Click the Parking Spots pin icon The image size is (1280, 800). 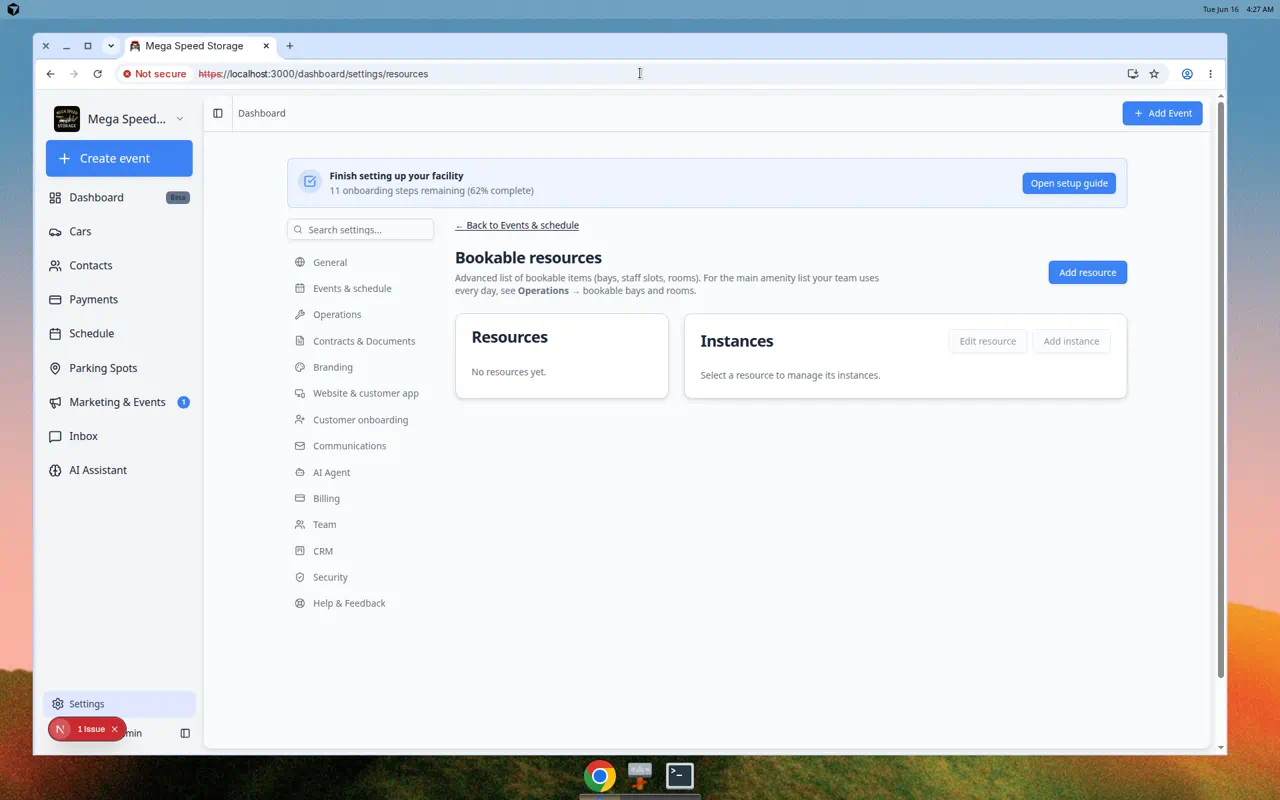click(x=55, y=368)
